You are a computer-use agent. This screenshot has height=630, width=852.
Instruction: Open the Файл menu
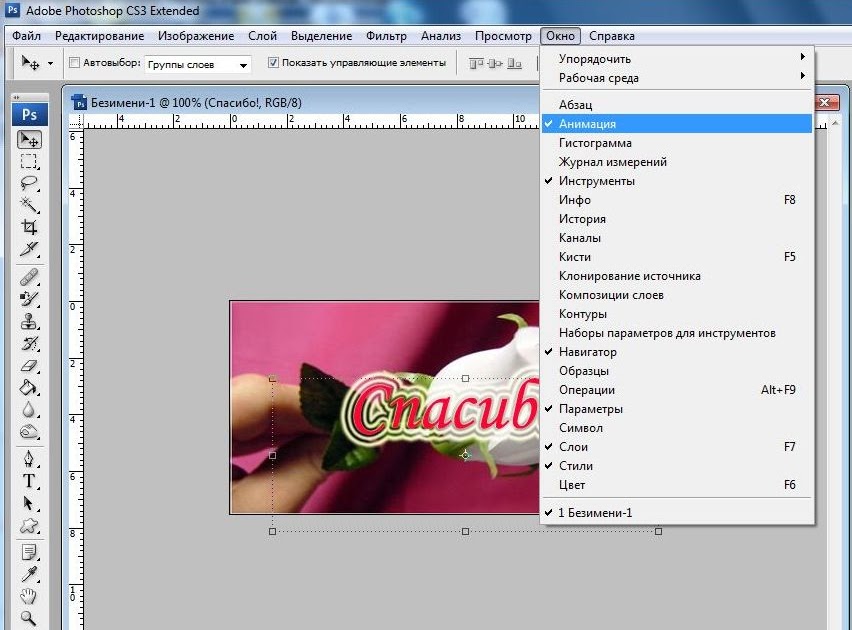point(26,36)
